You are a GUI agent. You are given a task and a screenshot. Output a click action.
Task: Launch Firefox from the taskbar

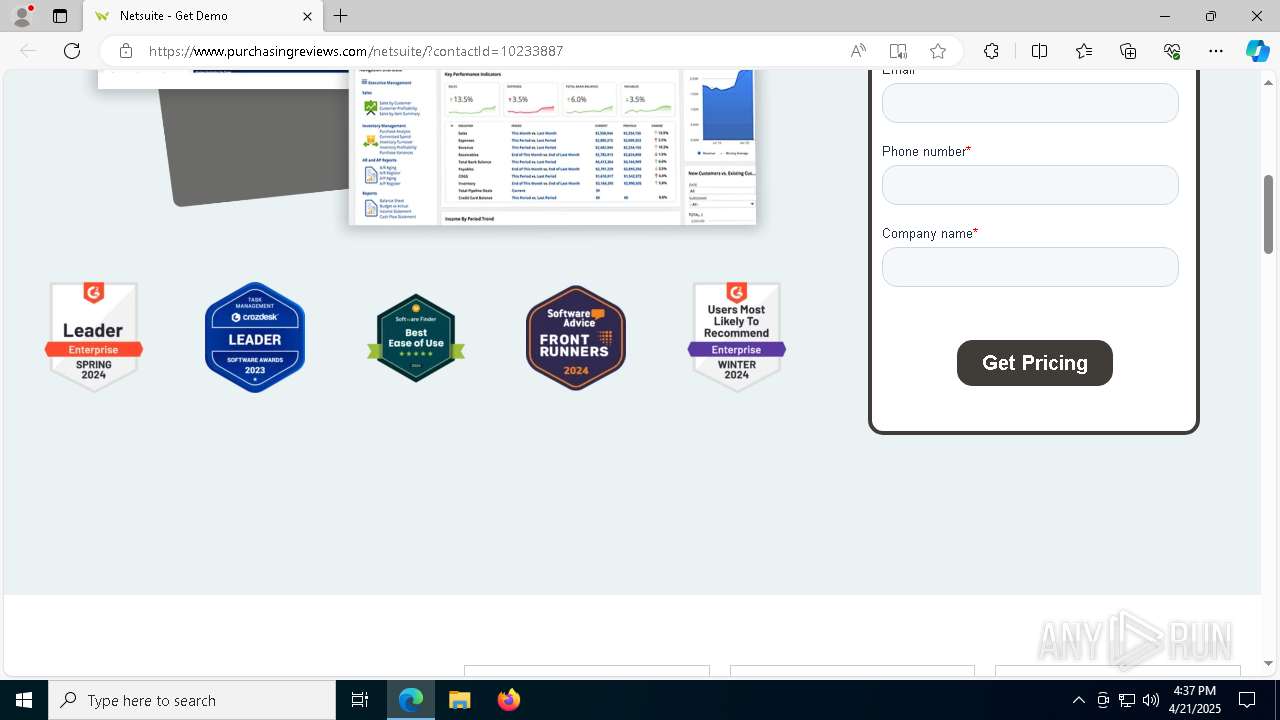tap(508, 700)
